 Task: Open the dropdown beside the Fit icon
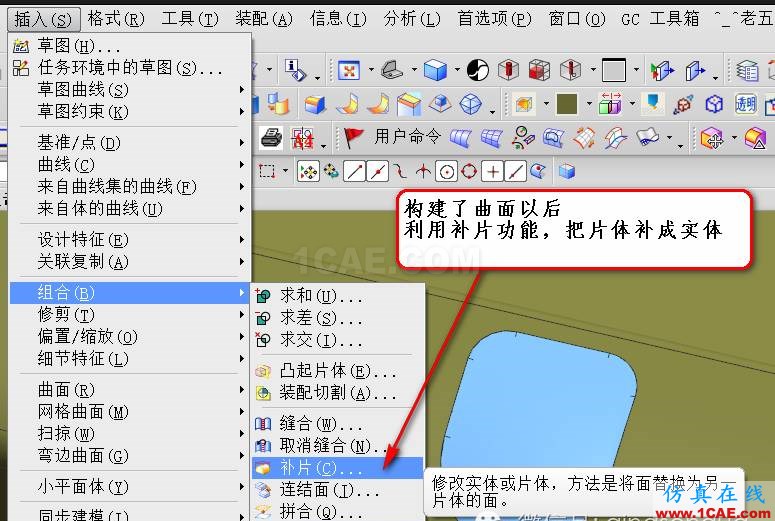tap(371, 70)
